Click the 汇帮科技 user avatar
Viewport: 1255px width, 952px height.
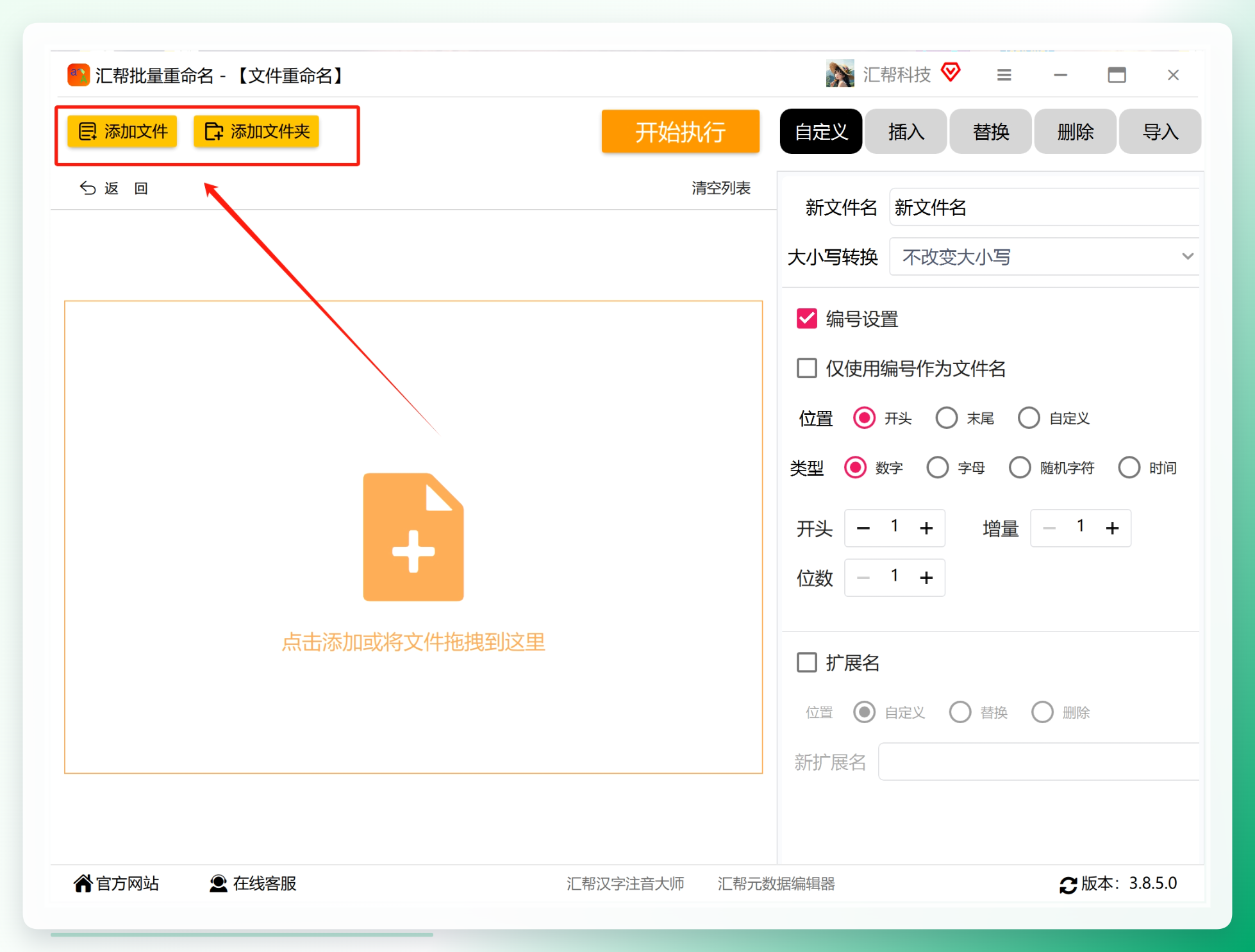point(840,74)
